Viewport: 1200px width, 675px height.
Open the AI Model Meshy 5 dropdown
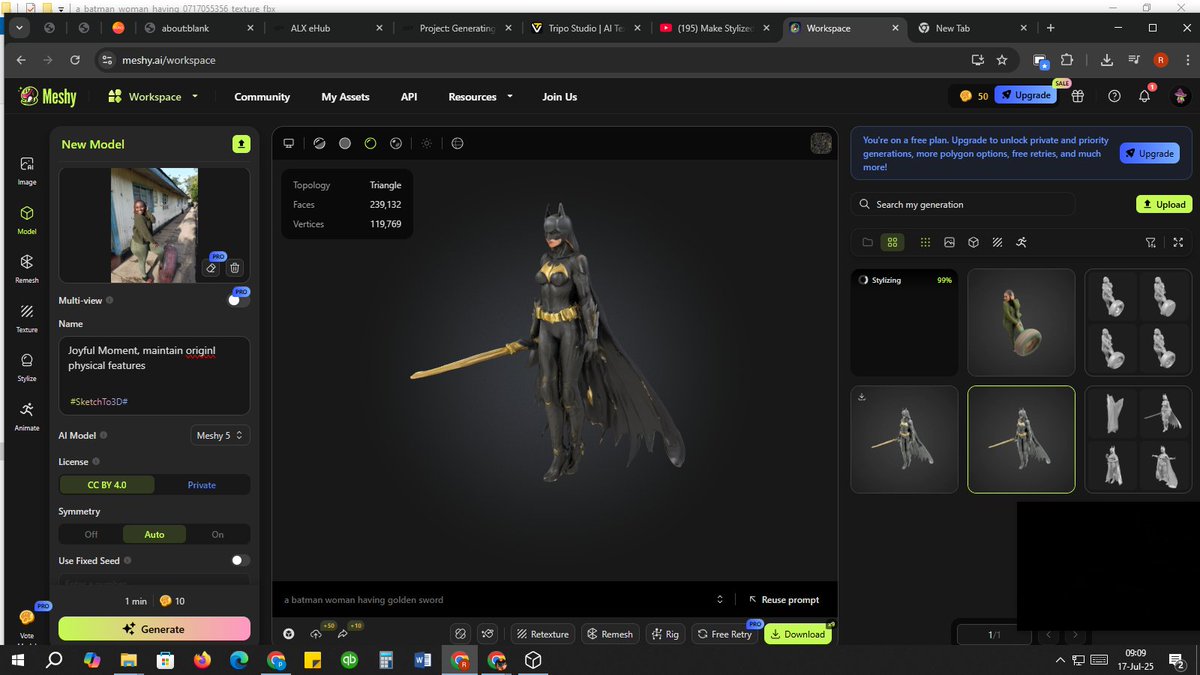click(x=220, y=436)
